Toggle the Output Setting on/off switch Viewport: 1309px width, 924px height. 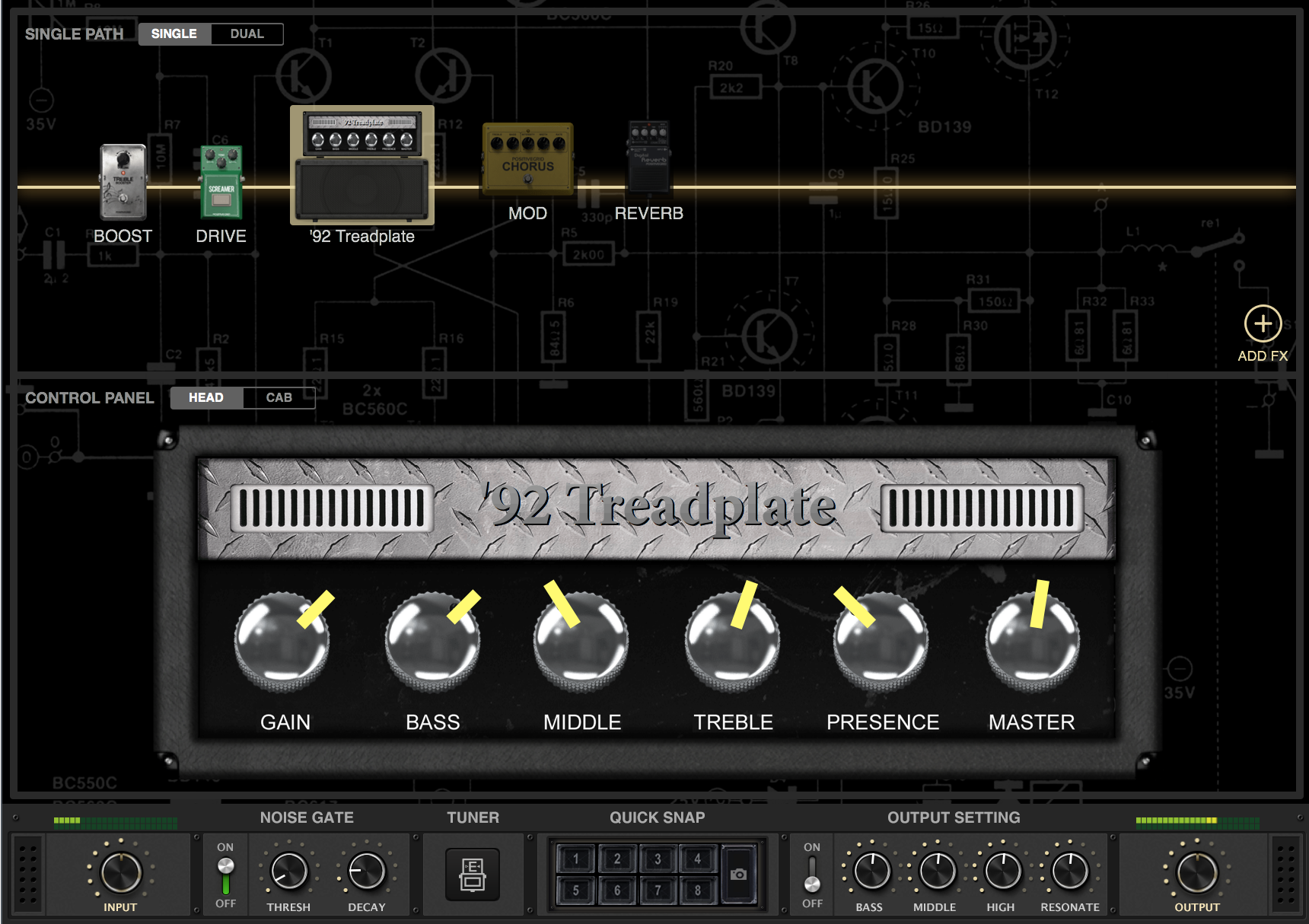click(x=812, y=875)
